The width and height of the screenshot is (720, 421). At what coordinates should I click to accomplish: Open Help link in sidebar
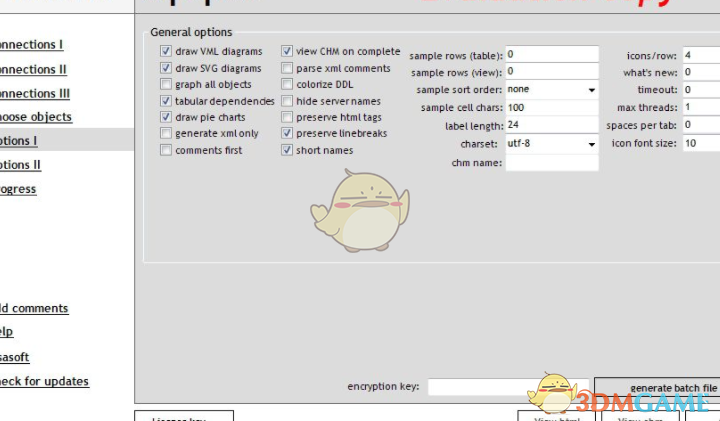6,331
